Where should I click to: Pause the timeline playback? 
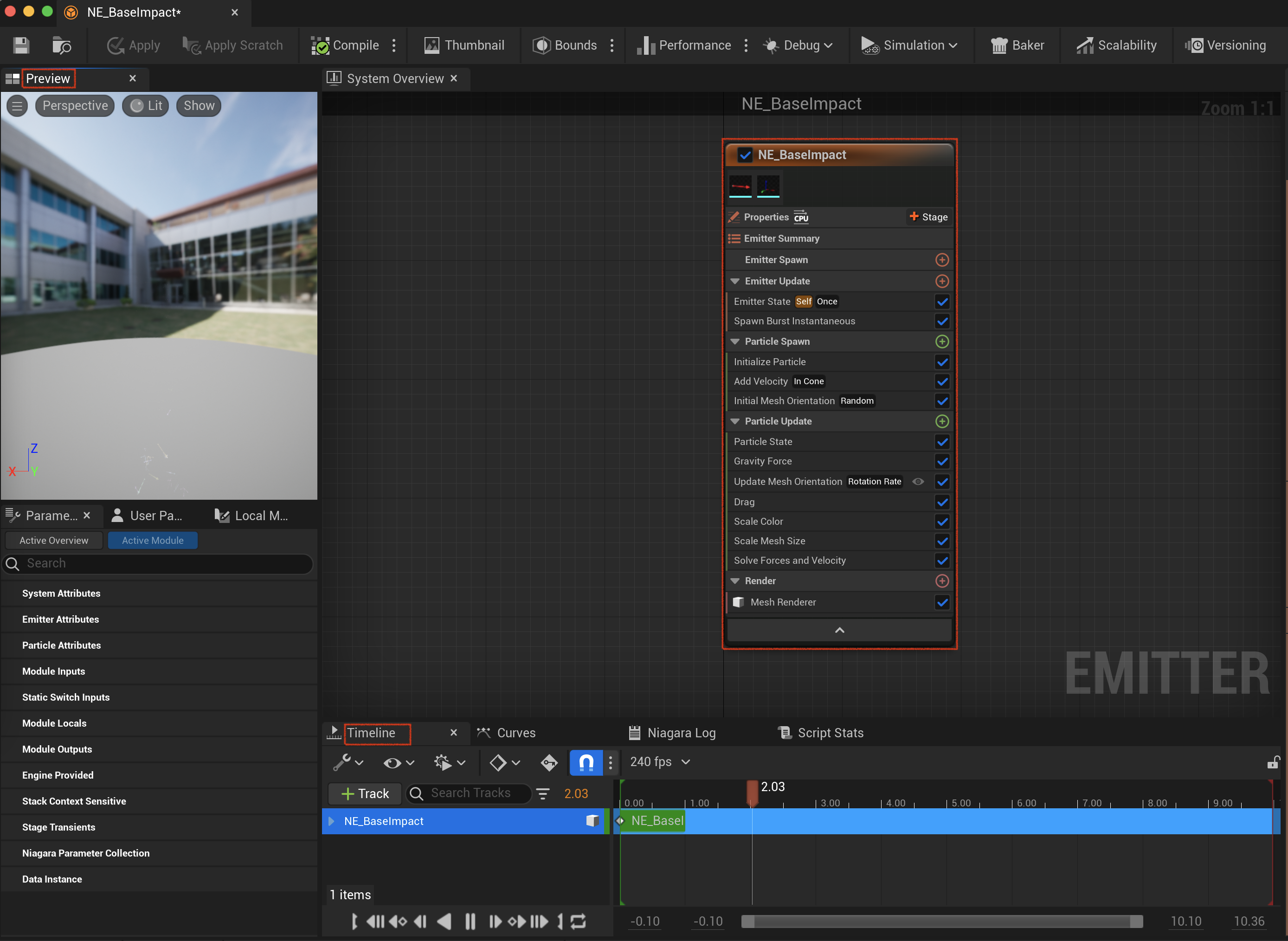[470, 921]
